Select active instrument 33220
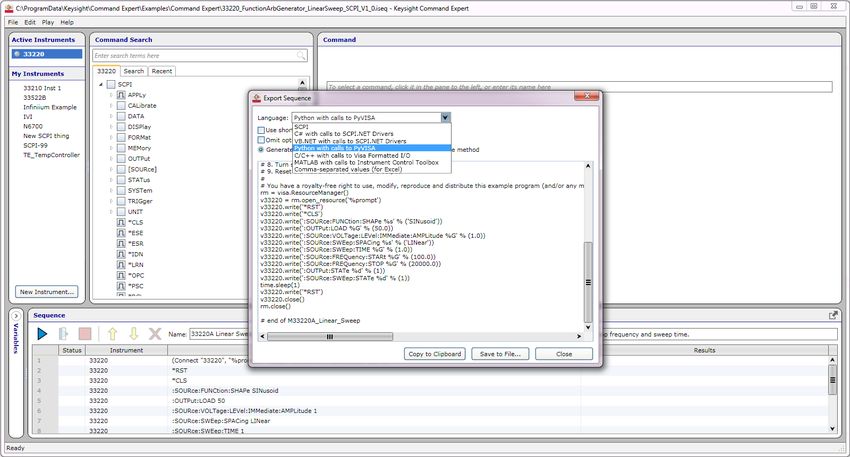 (x=47, y=54)
